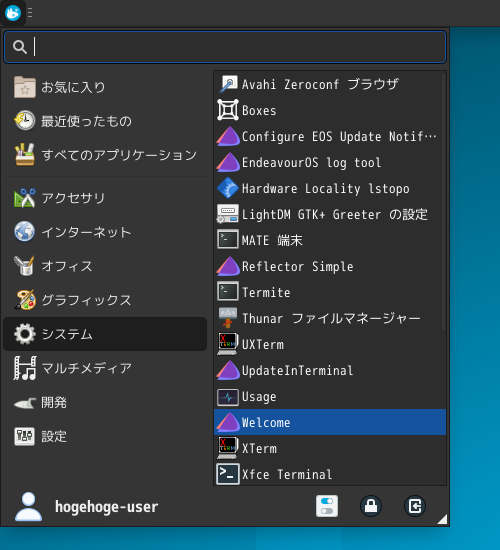This screenshot has height=550, width=500.
Task: Click the film and music マルチメディア icon
Action: (x=25, y=368)
